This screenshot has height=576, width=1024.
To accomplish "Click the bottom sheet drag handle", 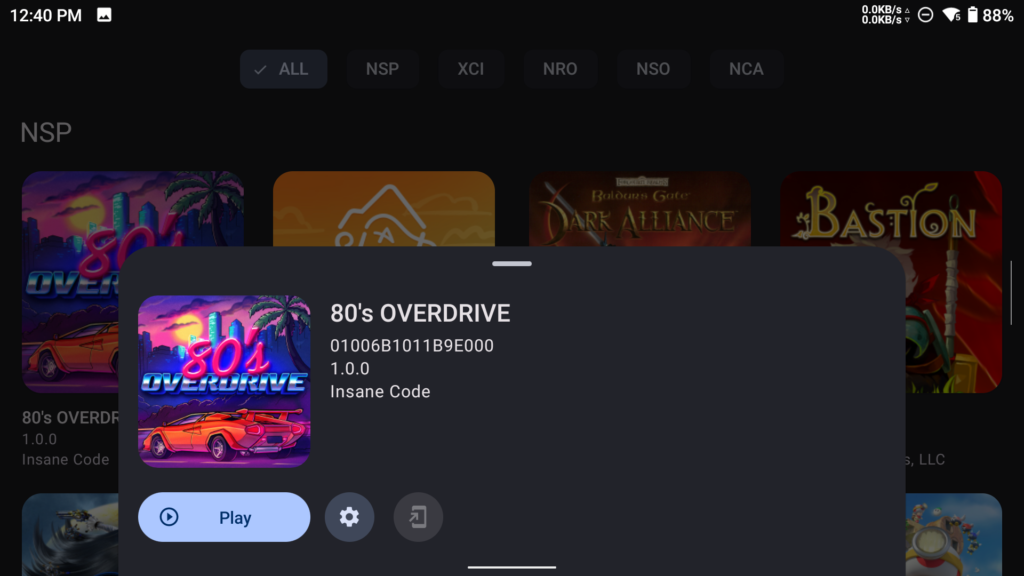I will pos(512,264).
